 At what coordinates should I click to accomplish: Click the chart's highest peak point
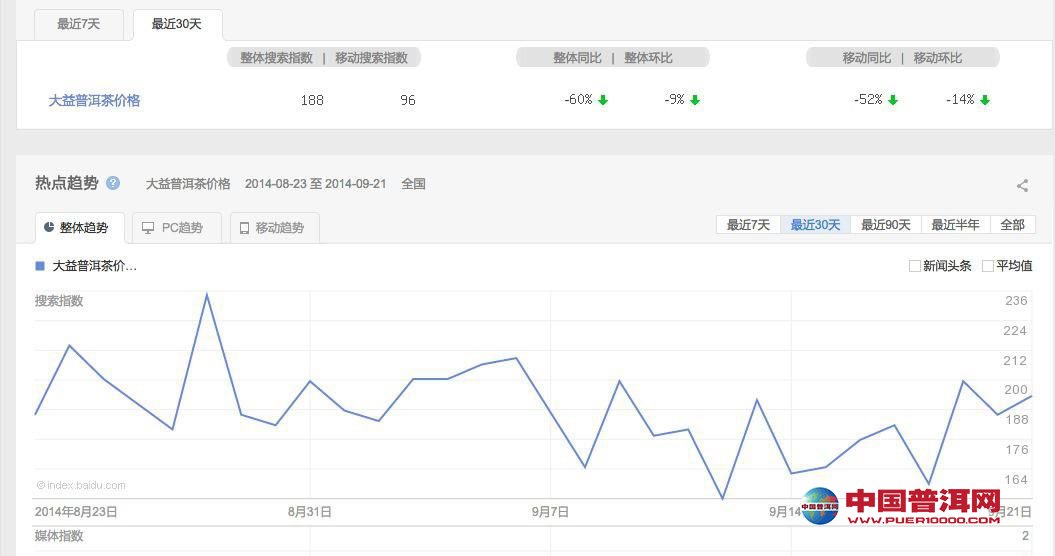207,294
